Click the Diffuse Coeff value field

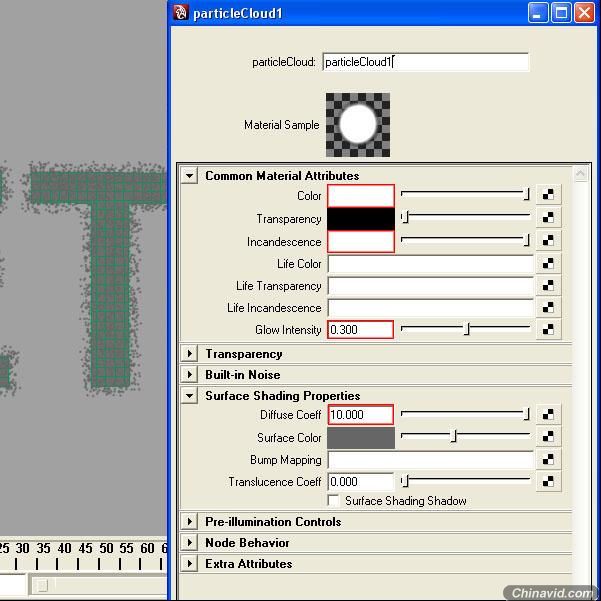(360, 415)
